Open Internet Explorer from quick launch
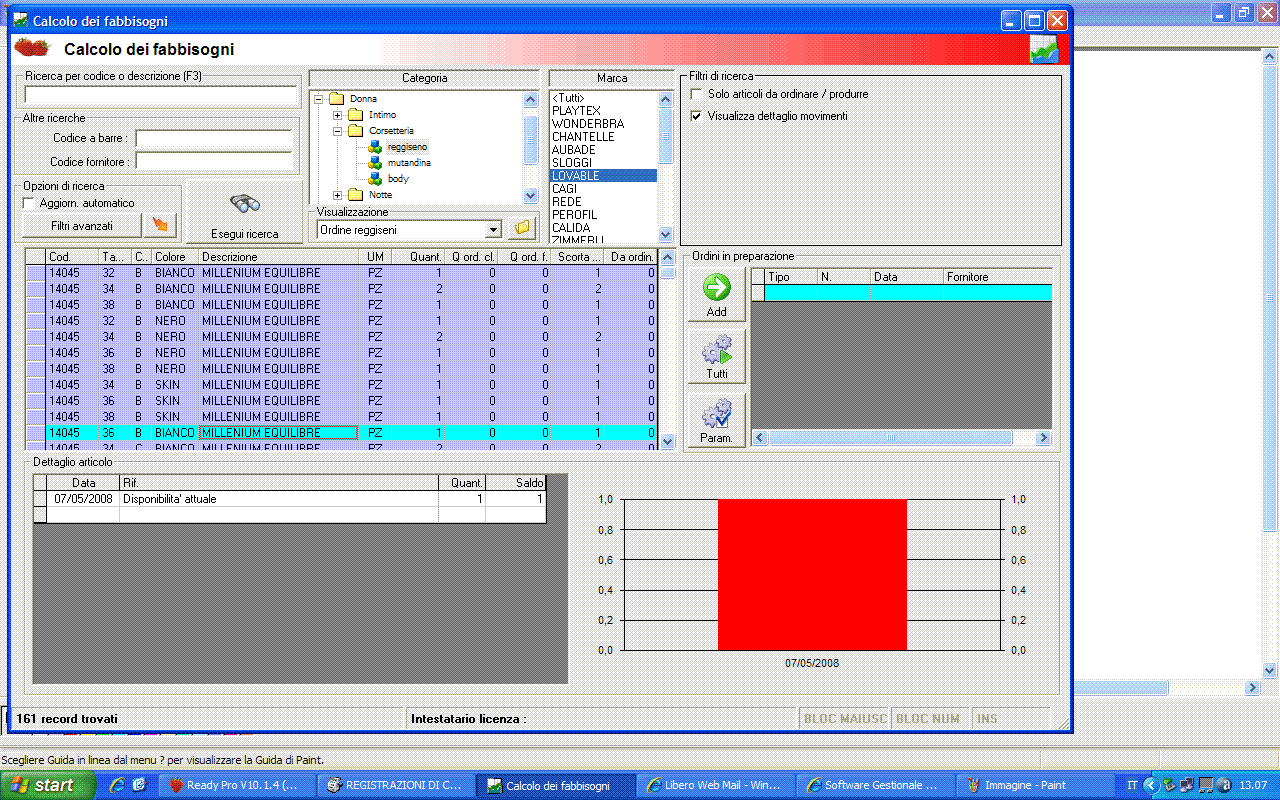This screenshot has height=800, width=1280. click(118, 785)
